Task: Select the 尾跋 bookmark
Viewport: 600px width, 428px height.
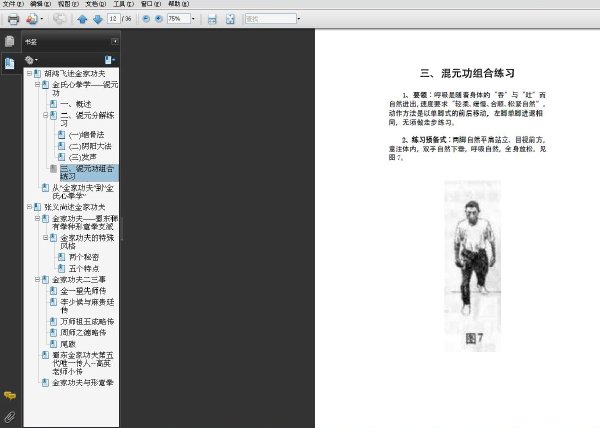Action: 68,344
